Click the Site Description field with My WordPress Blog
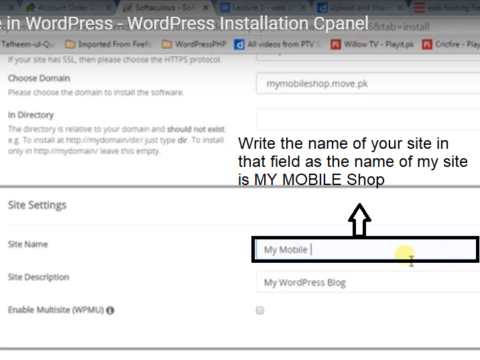This screenshot has height=360, width=480. click(368, 282)
